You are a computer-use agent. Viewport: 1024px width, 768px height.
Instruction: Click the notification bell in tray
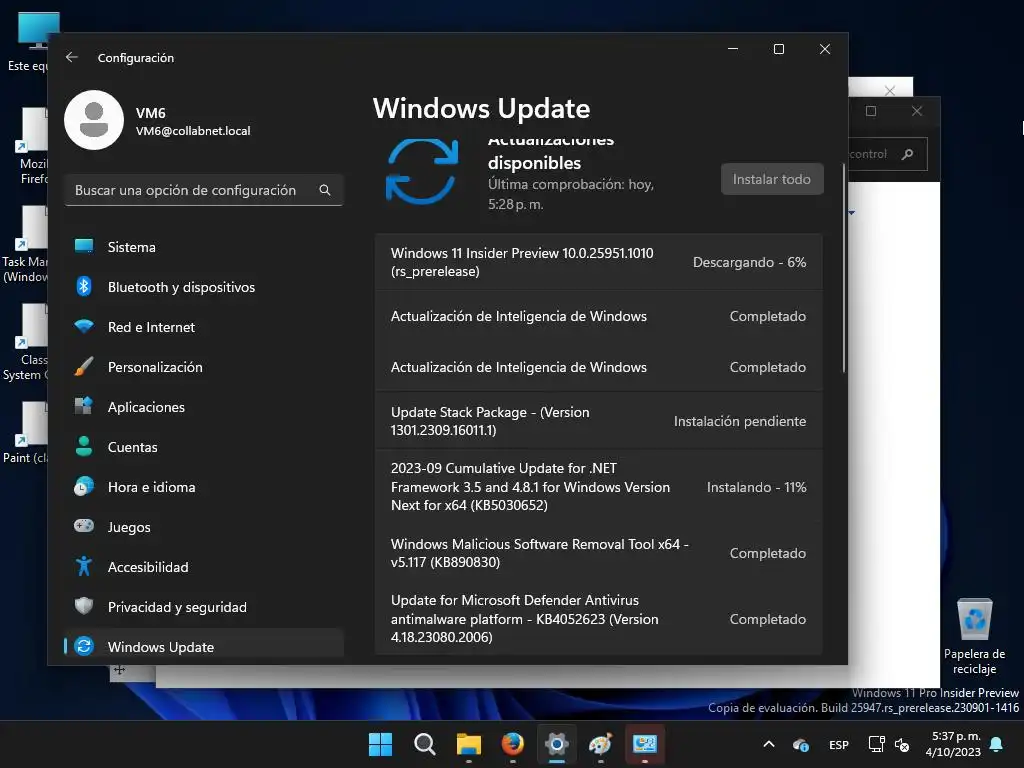coord(997,744)
